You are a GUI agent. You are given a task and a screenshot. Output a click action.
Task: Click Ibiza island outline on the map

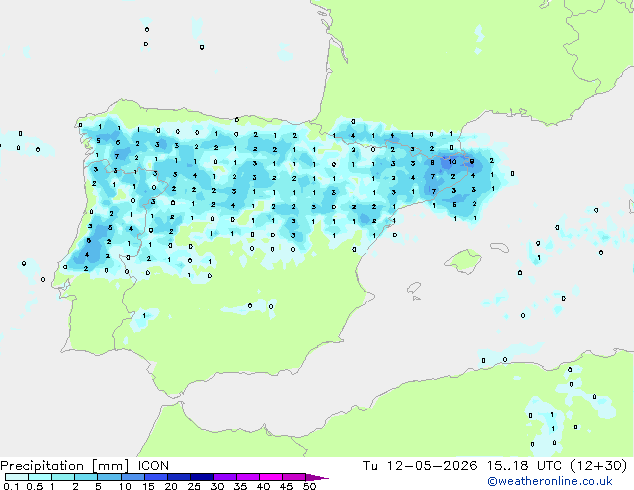point(414,288)
